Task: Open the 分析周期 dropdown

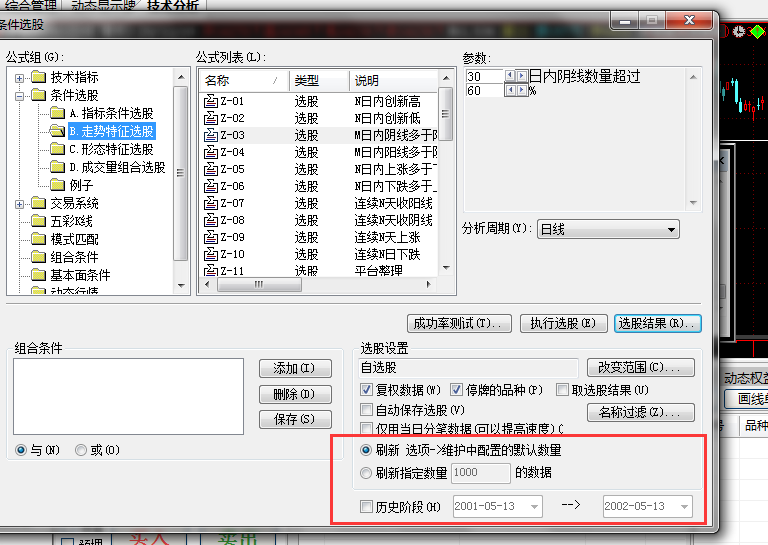Action: [x=608, y=229]
